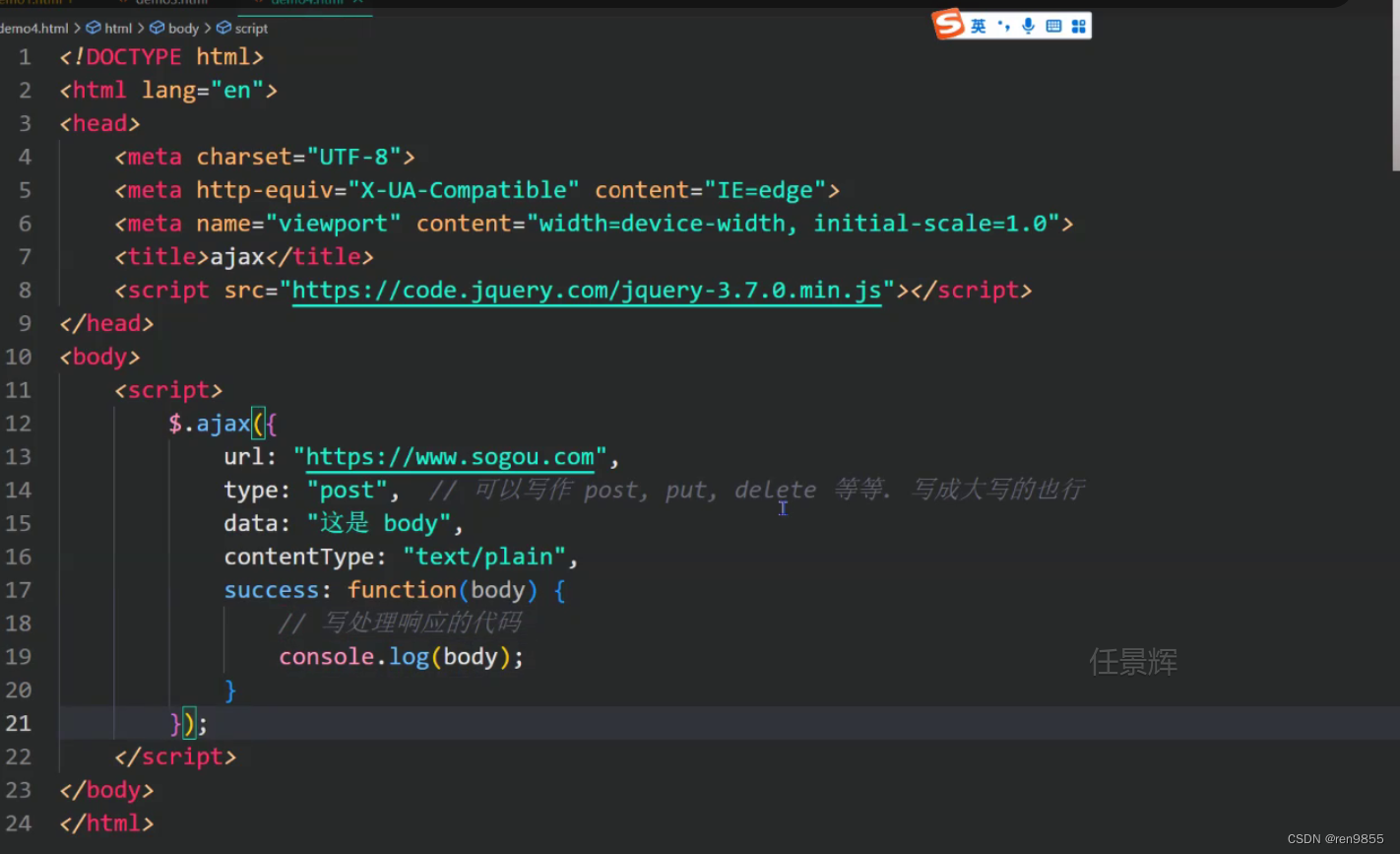Click the data: property key on line 15
This screenshot has height=854, width=1400.
pos(258,523)
